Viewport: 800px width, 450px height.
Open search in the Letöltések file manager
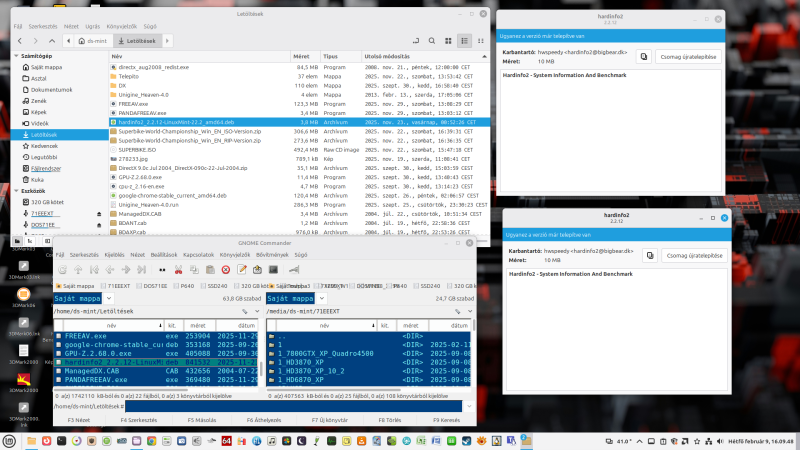click(432, 41)
